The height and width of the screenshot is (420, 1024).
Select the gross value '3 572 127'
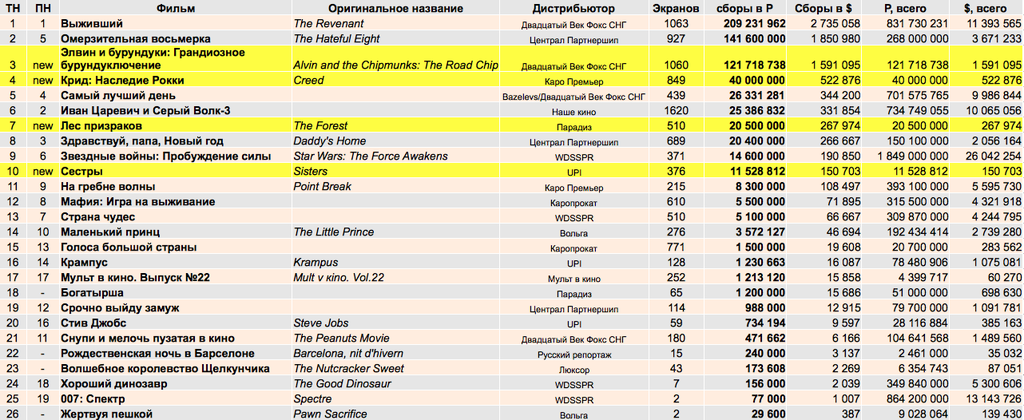click(x=760, y=232)
